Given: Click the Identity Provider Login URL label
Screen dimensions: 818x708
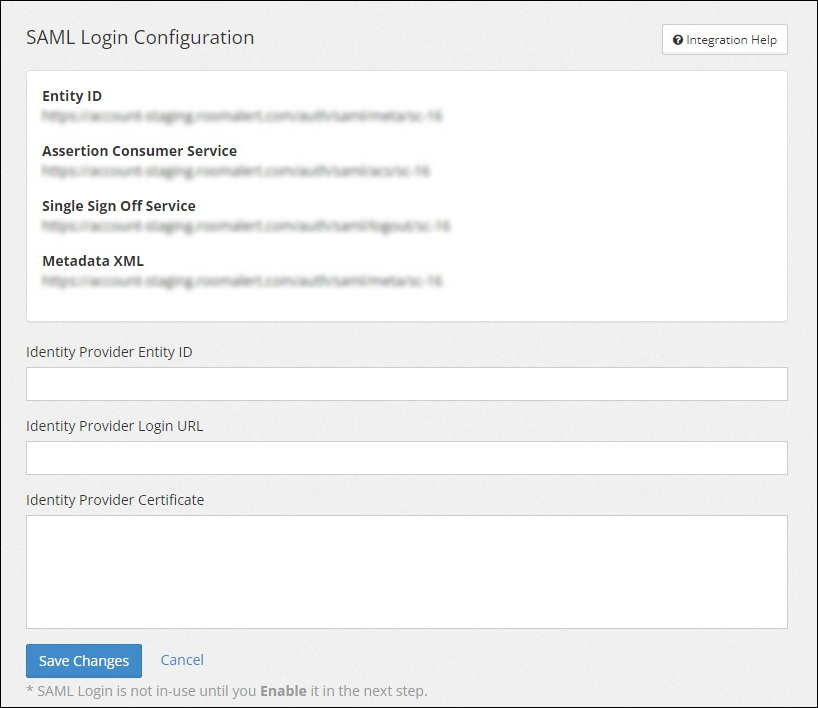Looking at the screenshot, I should (114, 426).
